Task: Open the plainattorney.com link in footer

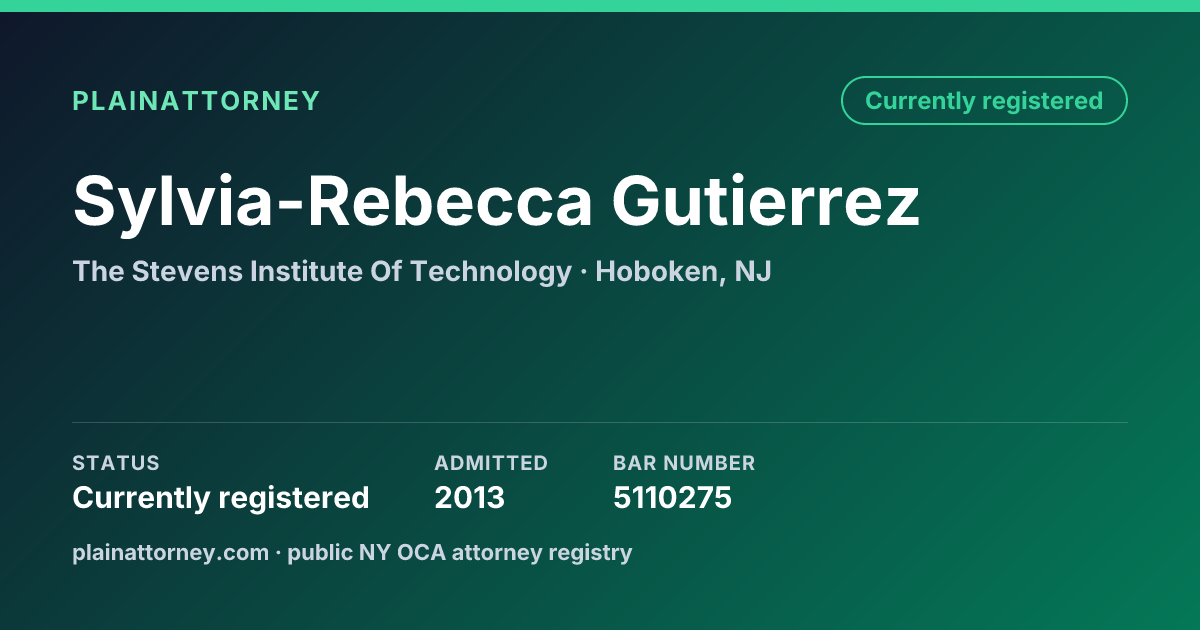Action: (x=171, y=552)
